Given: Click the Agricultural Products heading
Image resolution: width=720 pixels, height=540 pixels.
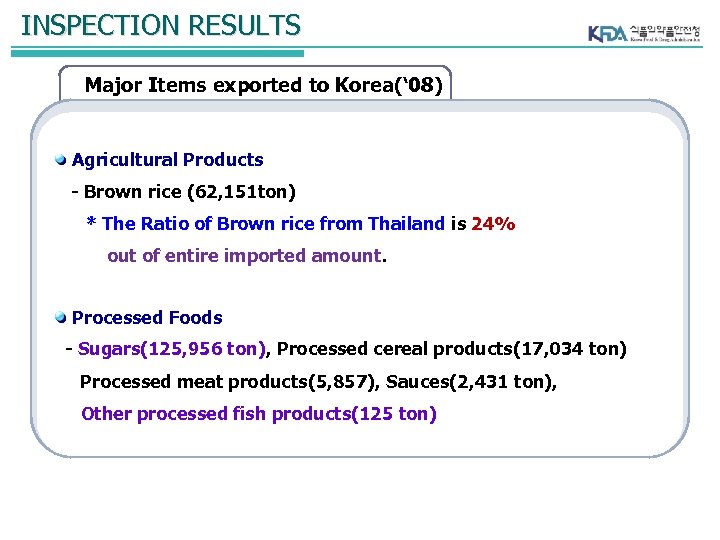Looking at the screenshot, I should click(168, 160).
